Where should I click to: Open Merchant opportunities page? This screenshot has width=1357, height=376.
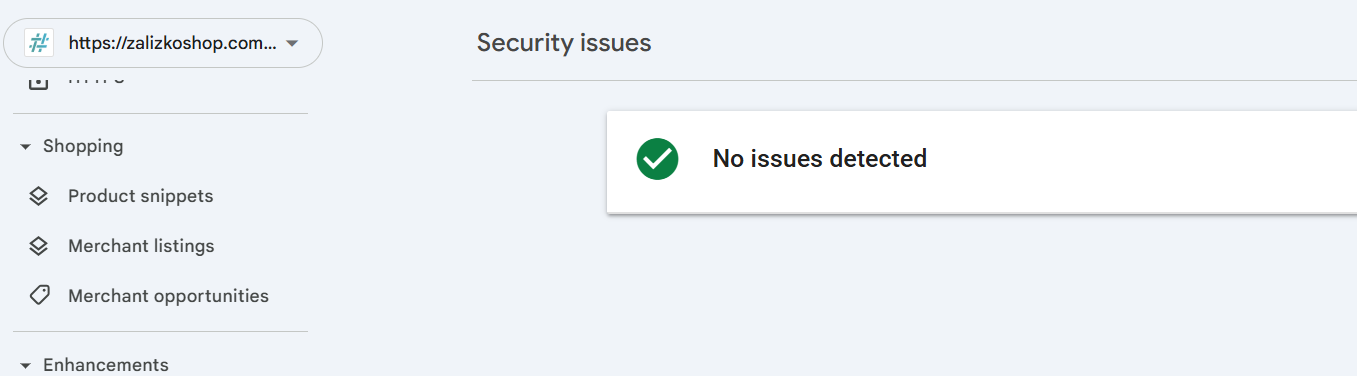[168, 296]
